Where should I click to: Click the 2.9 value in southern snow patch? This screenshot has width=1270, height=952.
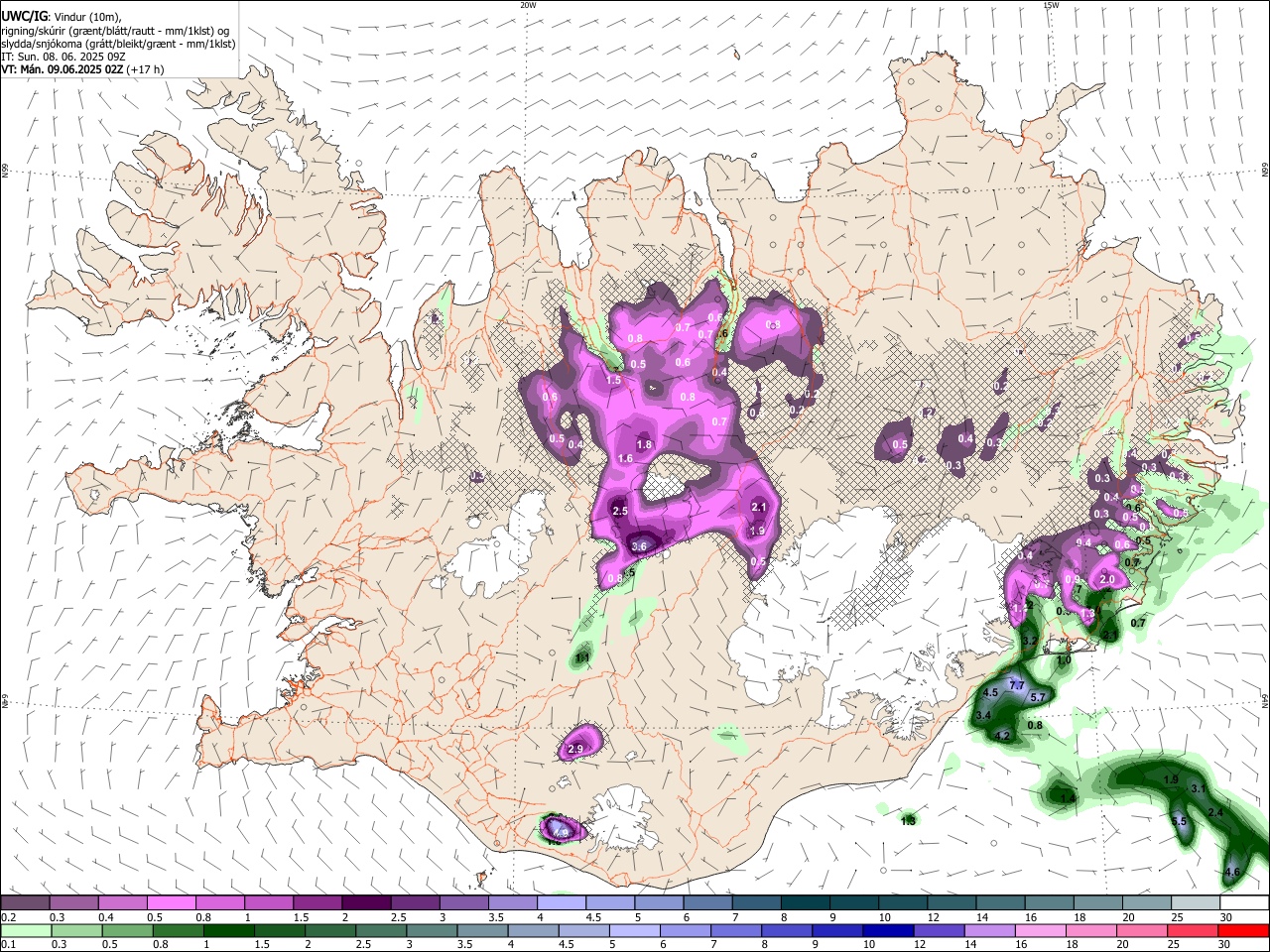[575, 750]
